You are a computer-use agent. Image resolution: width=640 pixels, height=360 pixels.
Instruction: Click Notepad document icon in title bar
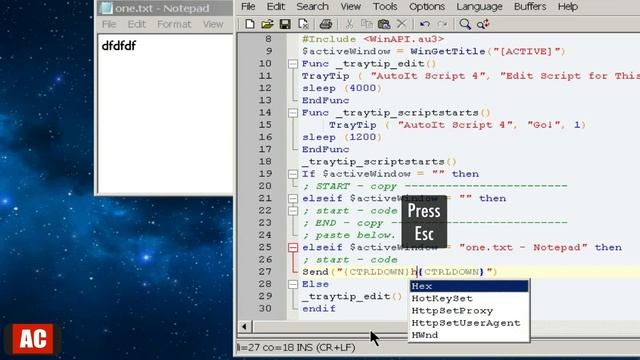[106, 8]
